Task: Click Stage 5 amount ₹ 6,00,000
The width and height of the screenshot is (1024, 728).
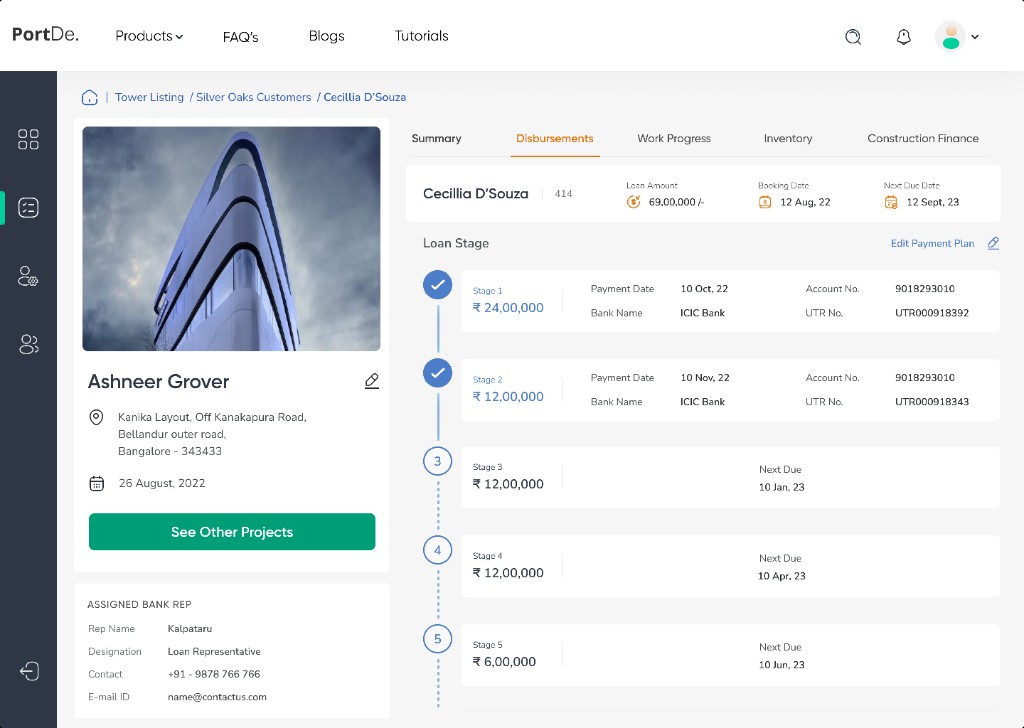Action: (x=504, y=661)
